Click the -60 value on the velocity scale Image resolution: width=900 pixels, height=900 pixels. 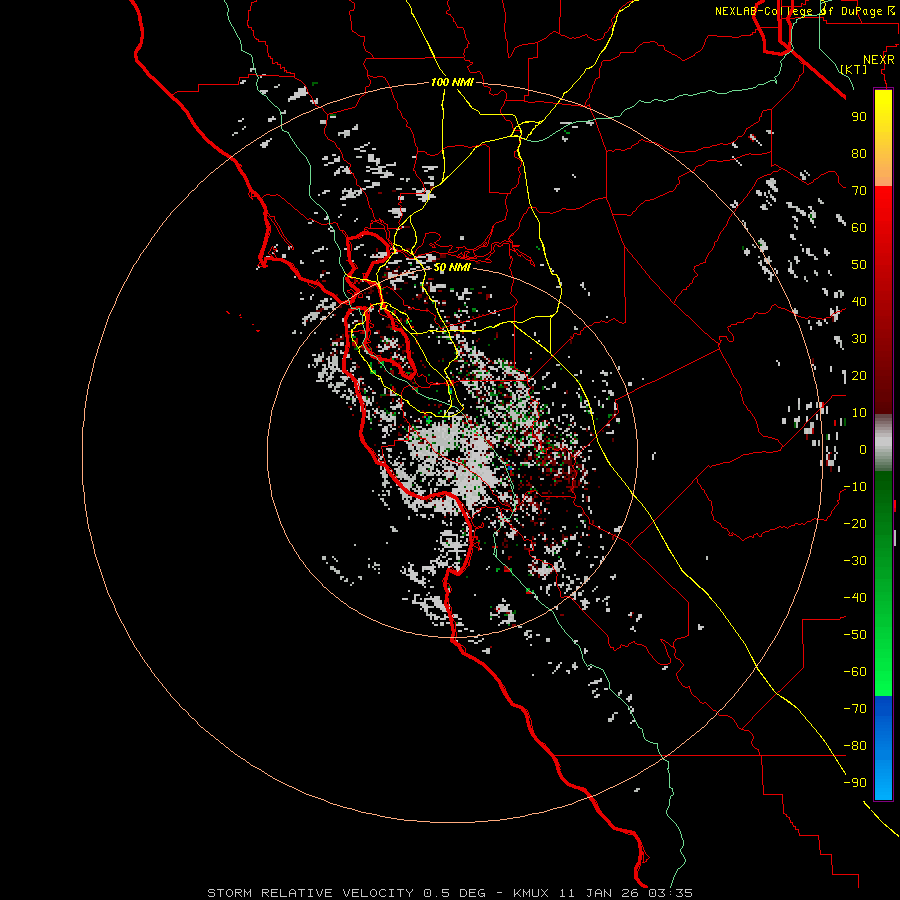tap(855, 672)
